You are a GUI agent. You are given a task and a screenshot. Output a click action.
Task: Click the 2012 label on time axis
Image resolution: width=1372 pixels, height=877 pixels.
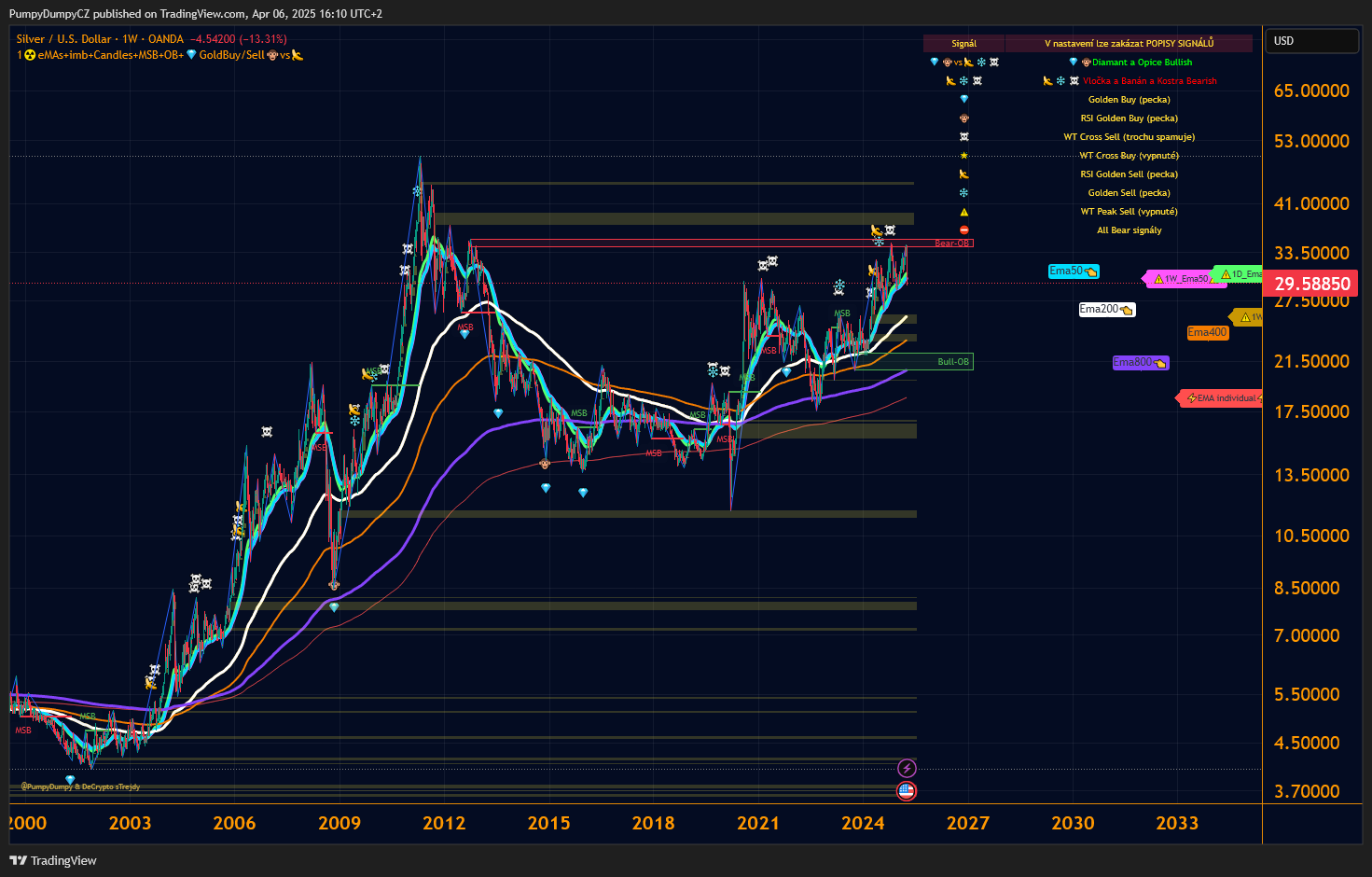(x=444, y=823)
